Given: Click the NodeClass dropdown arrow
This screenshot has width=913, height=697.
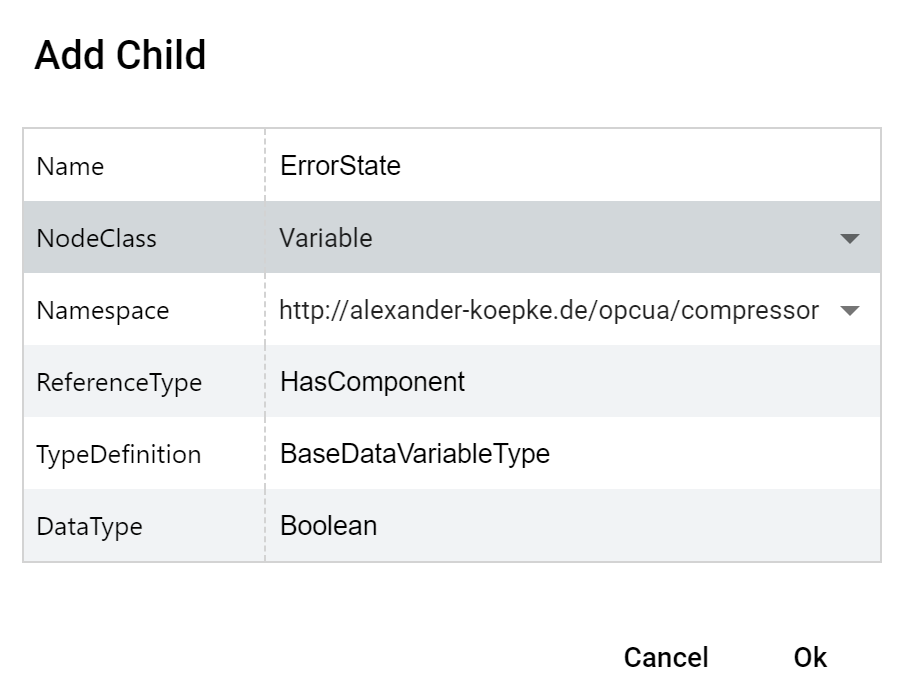Looking at the screenshot, I should point(850,238).
